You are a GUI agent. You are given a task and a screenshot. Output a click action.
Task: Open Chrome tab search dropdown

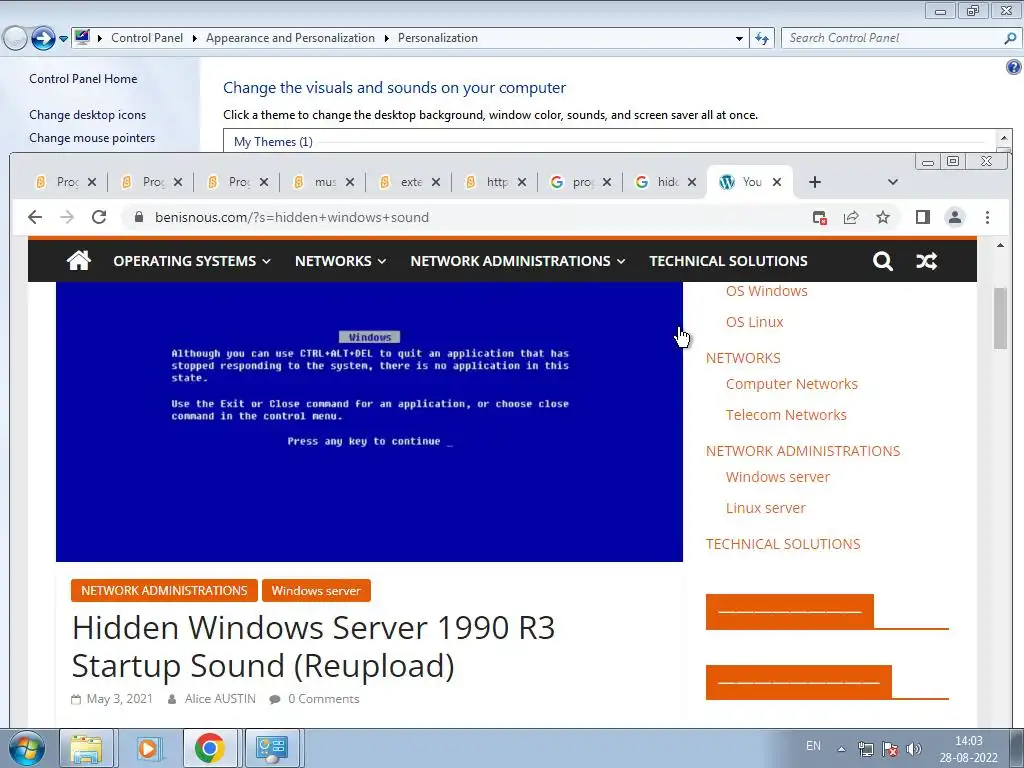(893, 182)
